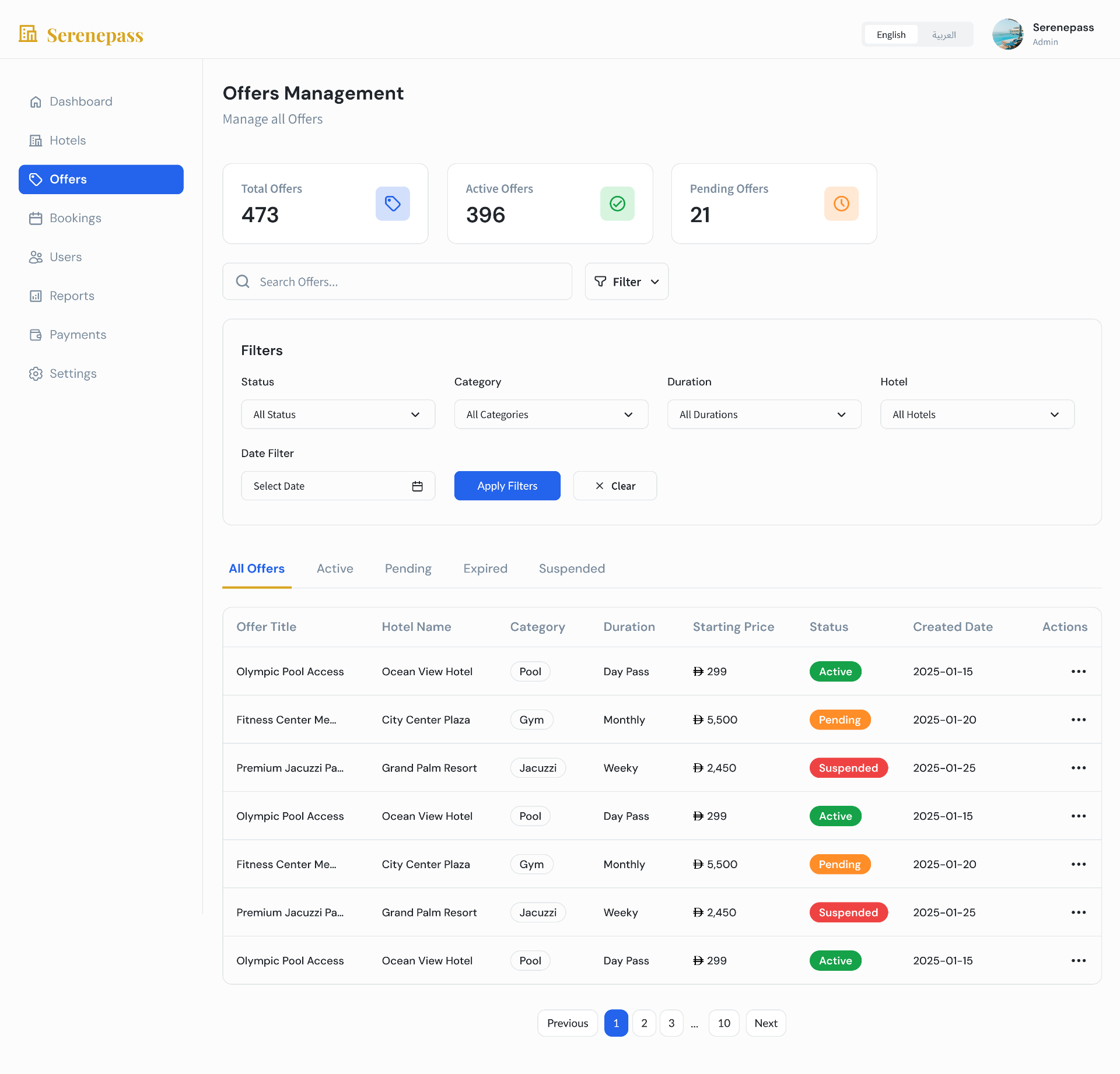This screenshot has width=1120, height=1074.
Task: Click the green checkmark icon on Active Offers card
Action: click(617, 203)
